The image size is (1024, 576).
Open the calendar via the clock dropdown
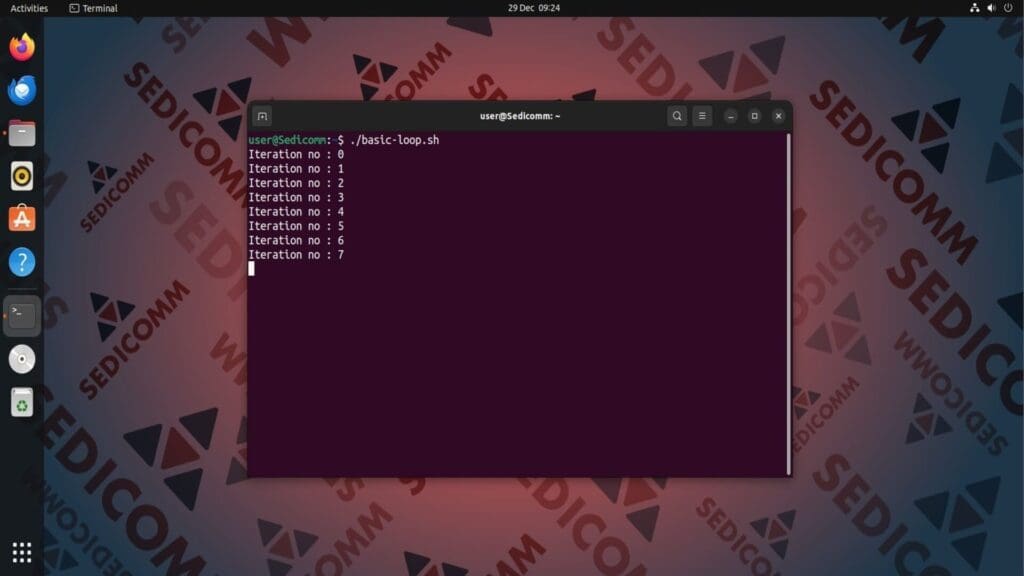535,8
